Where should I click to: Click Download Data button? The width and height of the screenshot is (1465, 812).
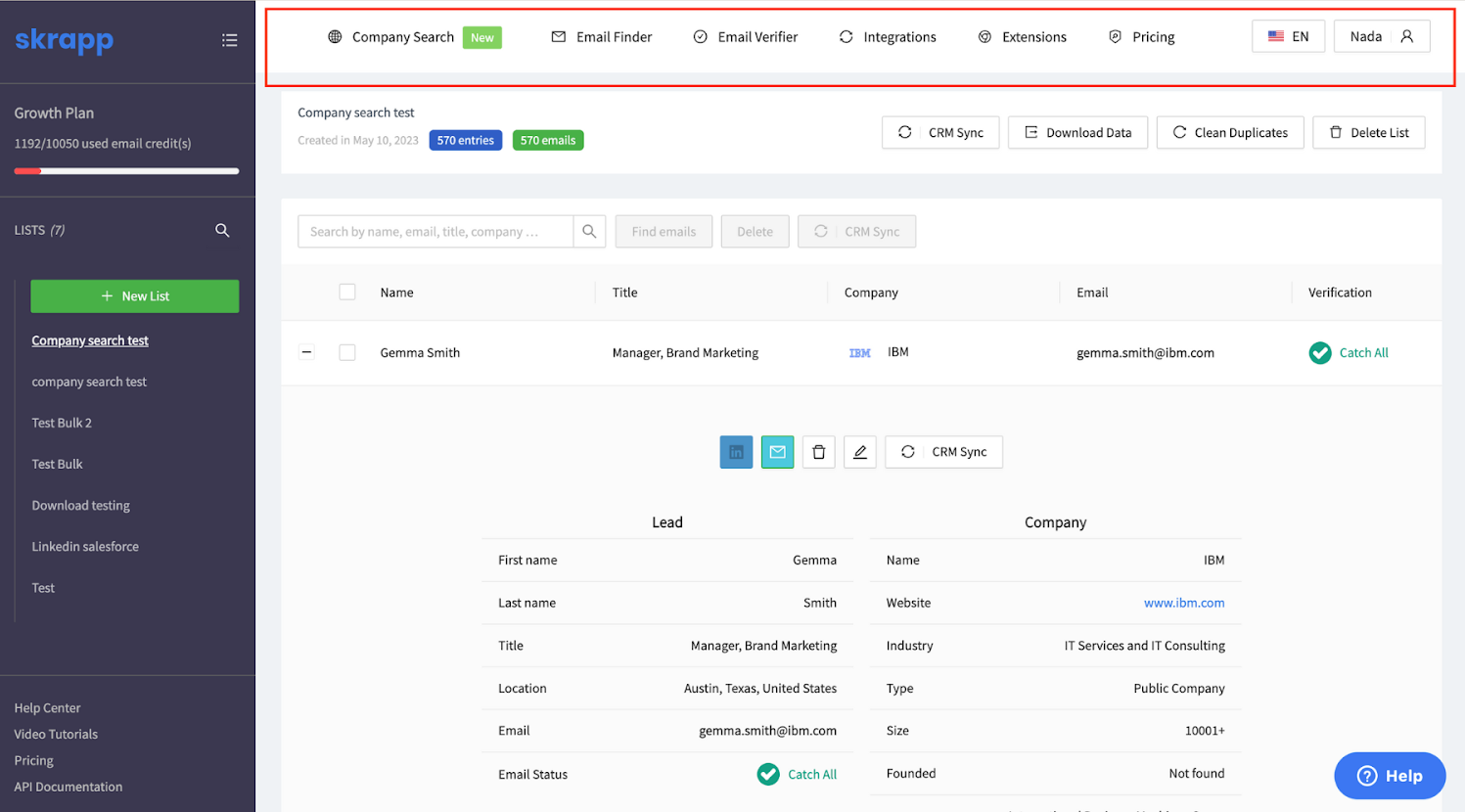[1077, 132]
